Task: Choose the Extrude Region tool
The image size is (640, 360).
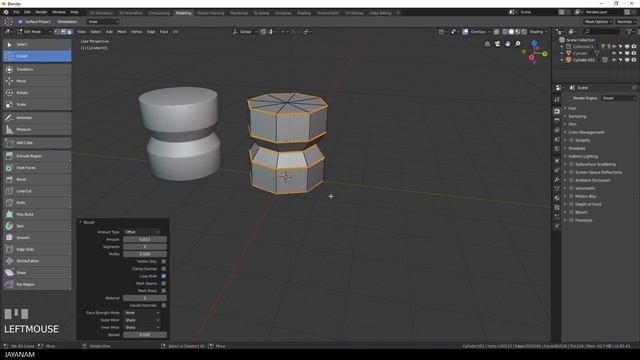Action: (37, 156)
